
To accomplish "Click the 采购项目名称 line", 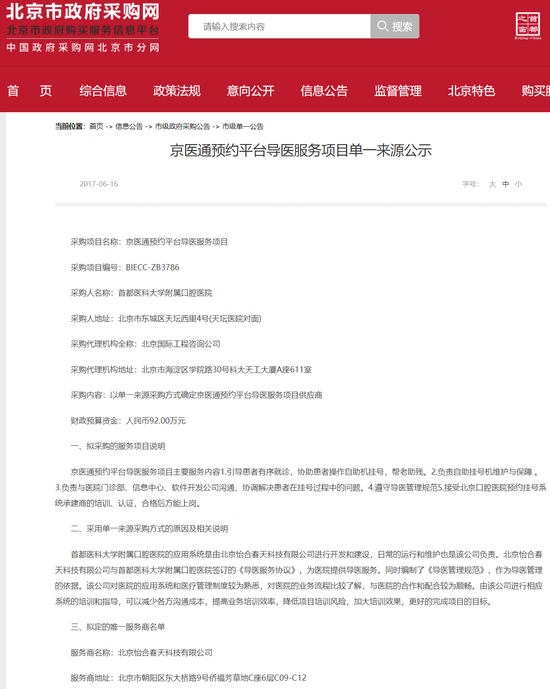I will (149, 242).
